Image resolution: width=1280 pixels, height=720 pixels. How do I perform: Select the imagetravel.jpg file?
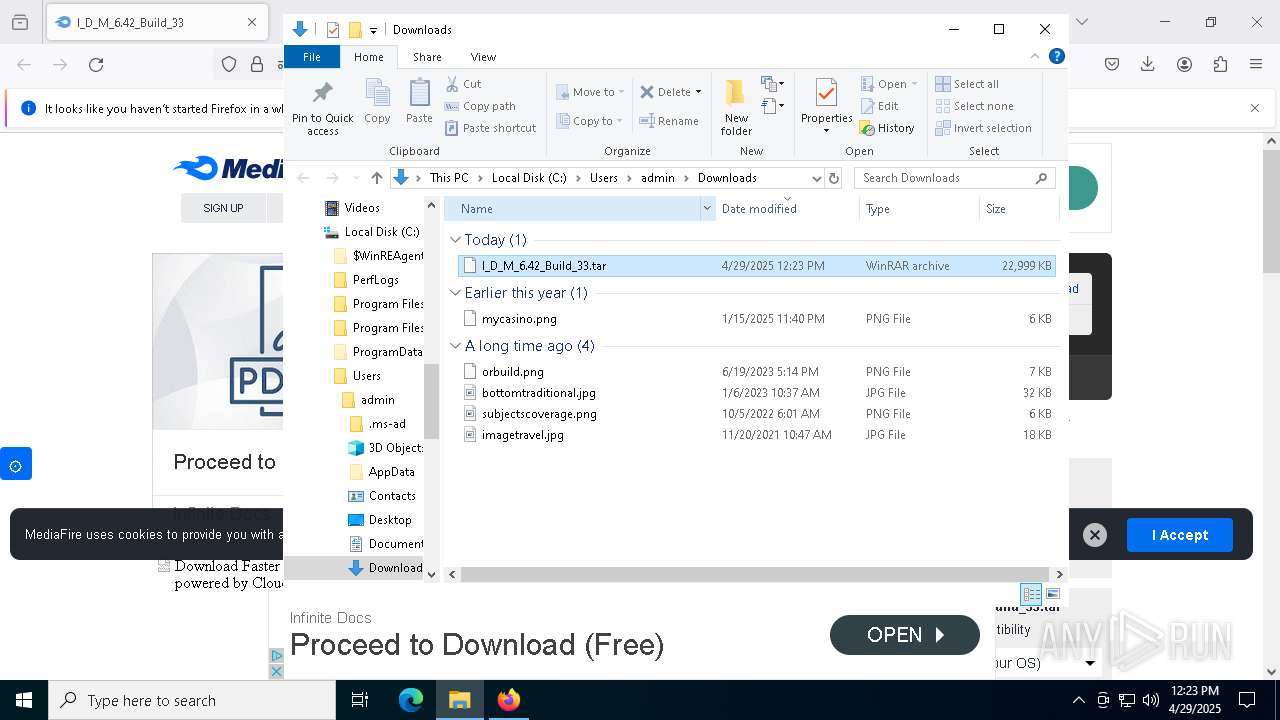(756, 435)
